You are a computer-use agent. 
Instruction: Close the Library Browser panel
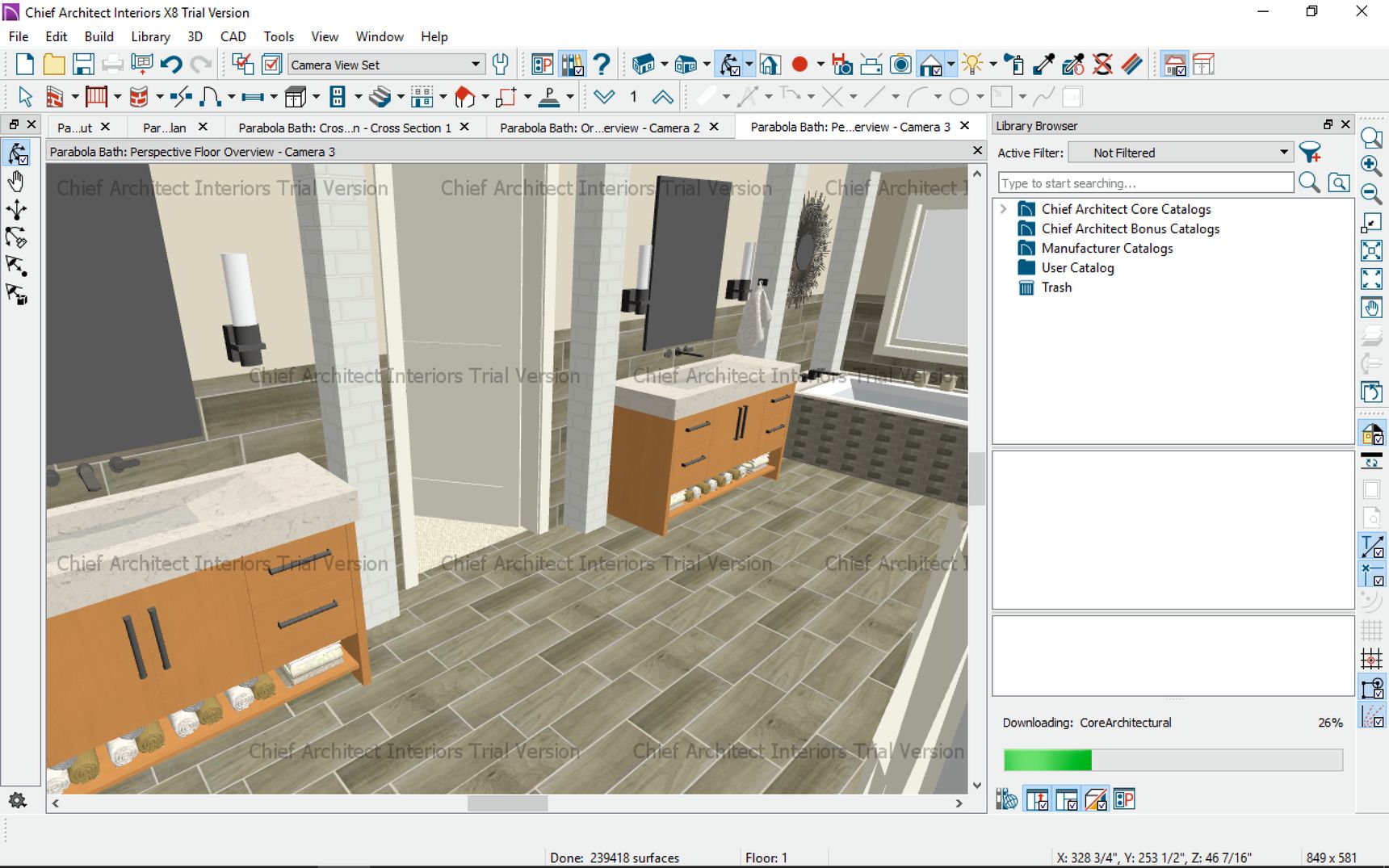[1345, 124]
